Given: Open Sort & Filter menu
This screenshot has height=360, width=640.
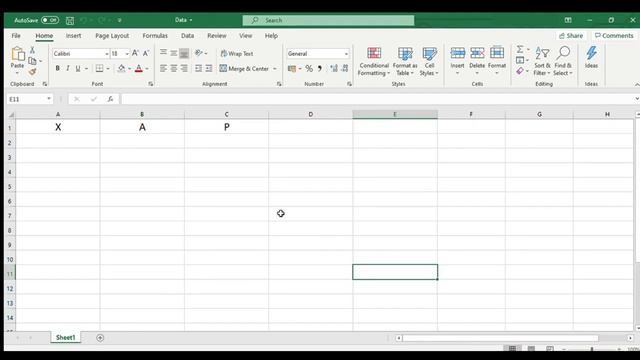Looking at the screenshot, I should pyautogui.click(x=542, y=61).
